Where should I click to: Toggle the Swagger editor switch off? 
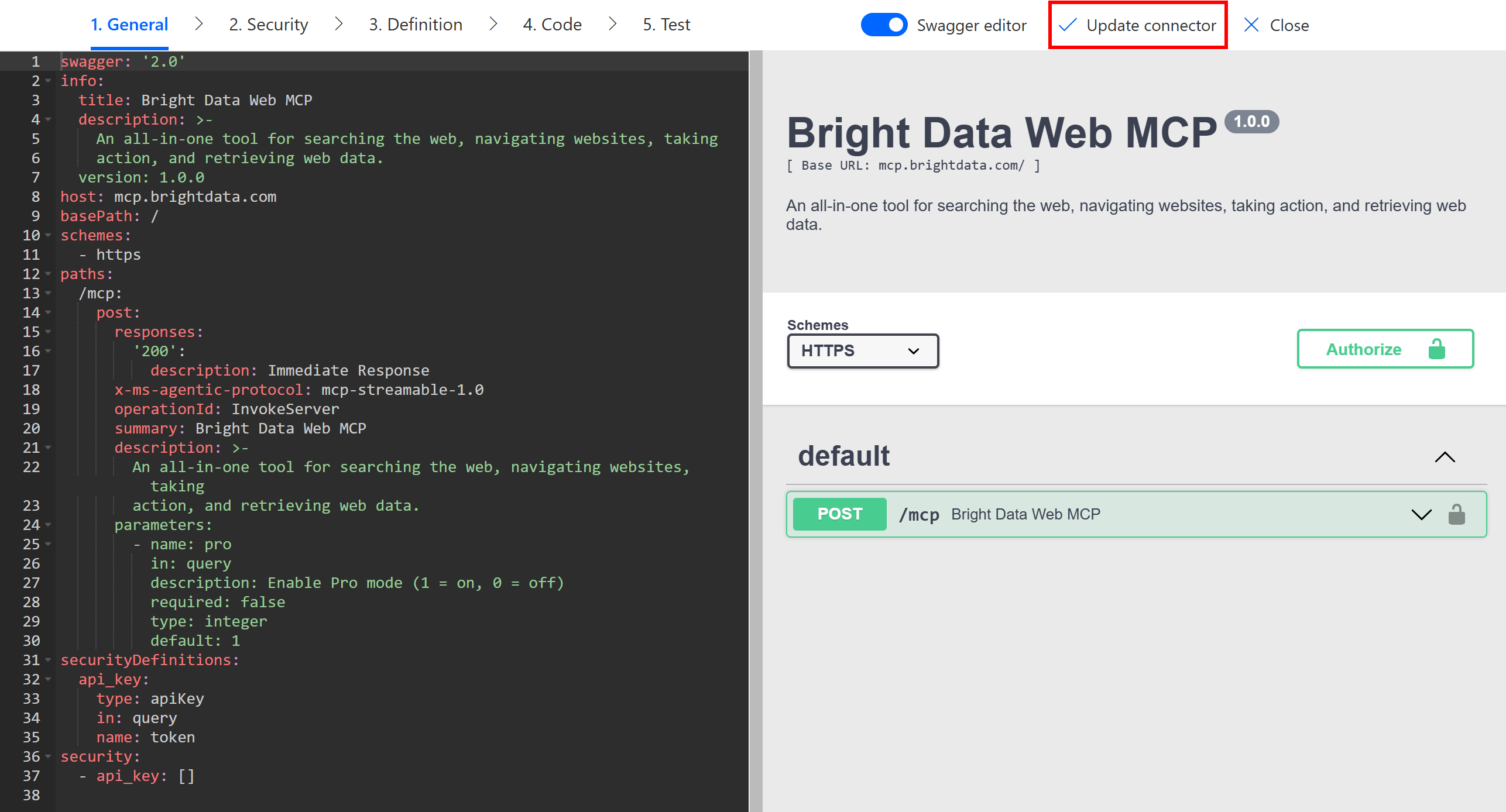pyautogui.click(x=883, y=25)
